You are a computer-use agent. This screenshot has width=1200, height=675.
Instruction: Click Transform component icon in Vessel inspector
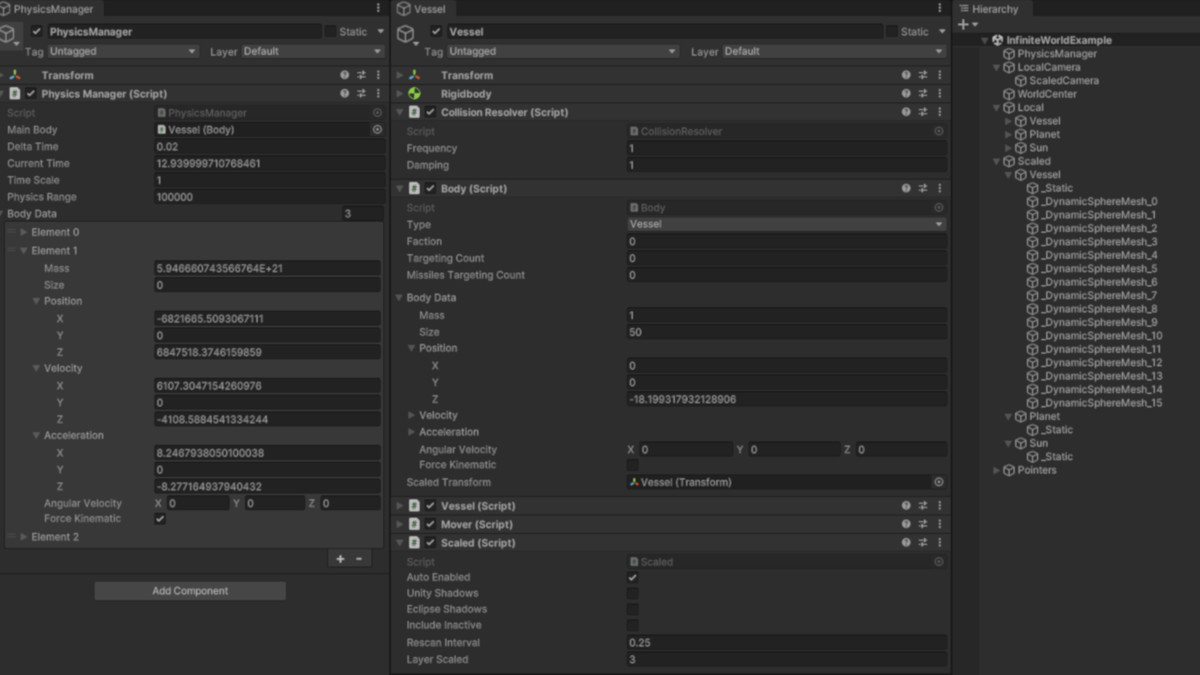414,75
